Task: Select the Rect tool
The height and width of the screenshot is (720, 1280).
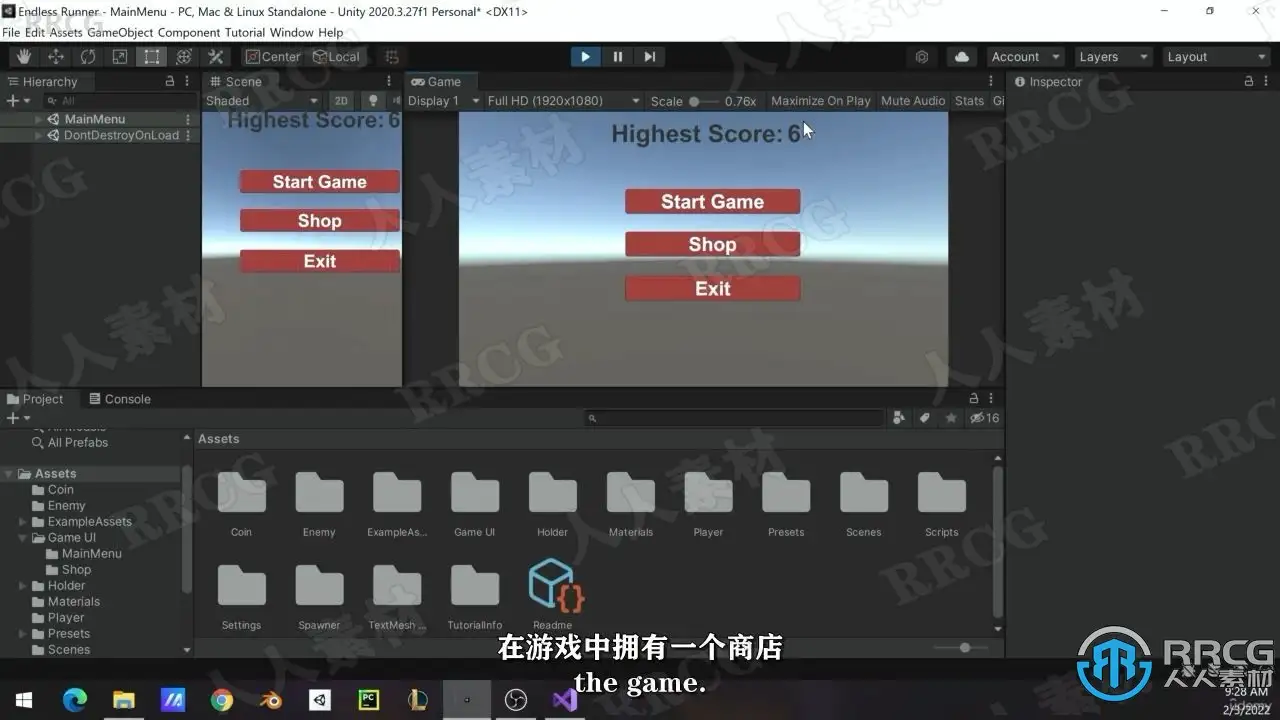Action: [151, 57]
